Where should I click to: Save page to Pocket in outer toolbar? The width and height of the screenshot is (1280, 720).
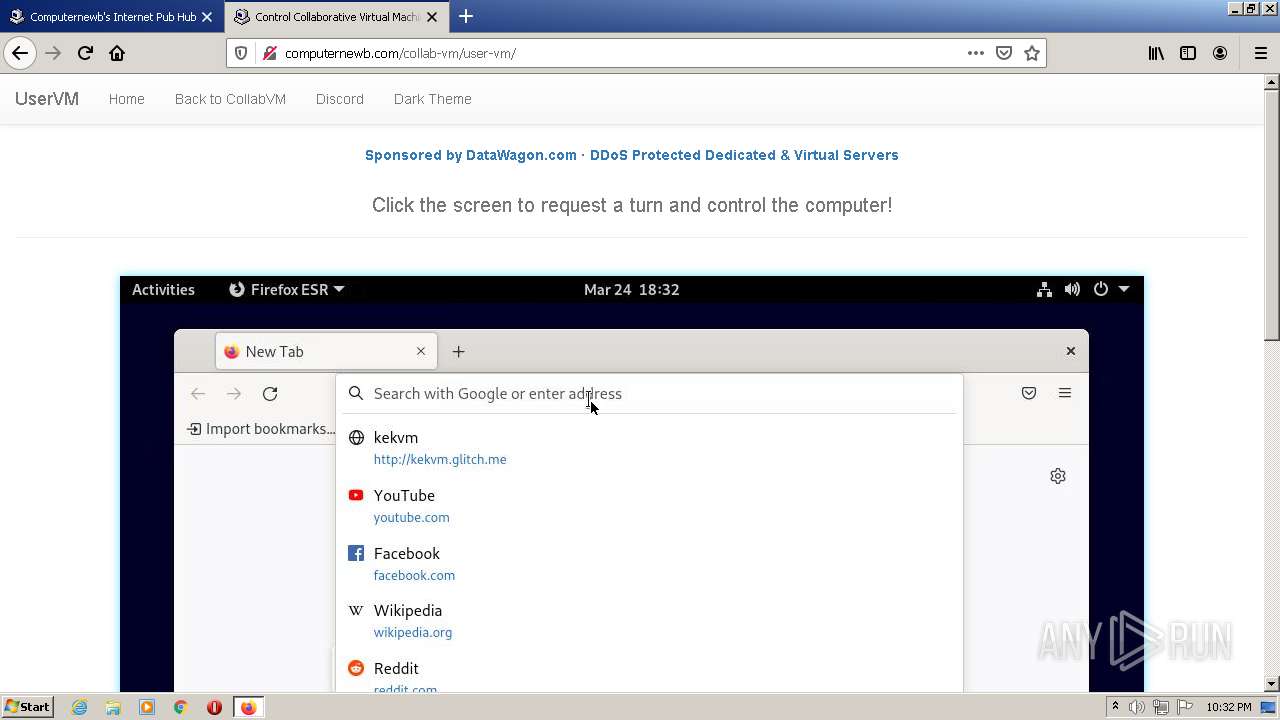(x=1004, y=53)
